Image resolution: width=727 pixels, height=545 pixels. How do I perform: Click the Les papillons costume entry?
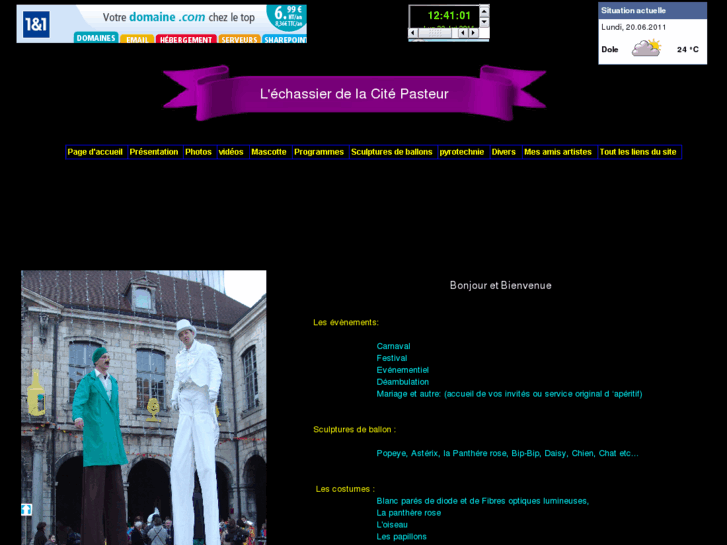[x=401, y=537]
